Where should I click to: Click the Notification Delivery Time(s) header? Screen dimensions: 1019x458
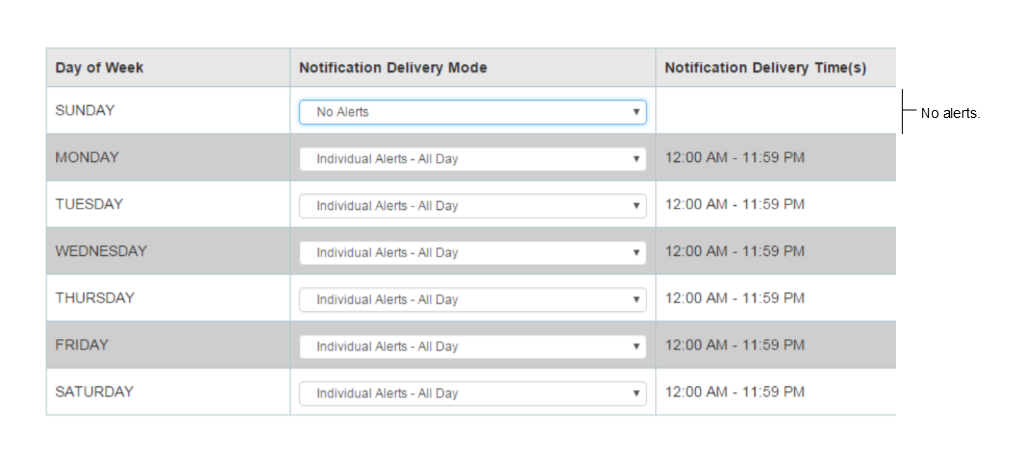pos(766,68)
